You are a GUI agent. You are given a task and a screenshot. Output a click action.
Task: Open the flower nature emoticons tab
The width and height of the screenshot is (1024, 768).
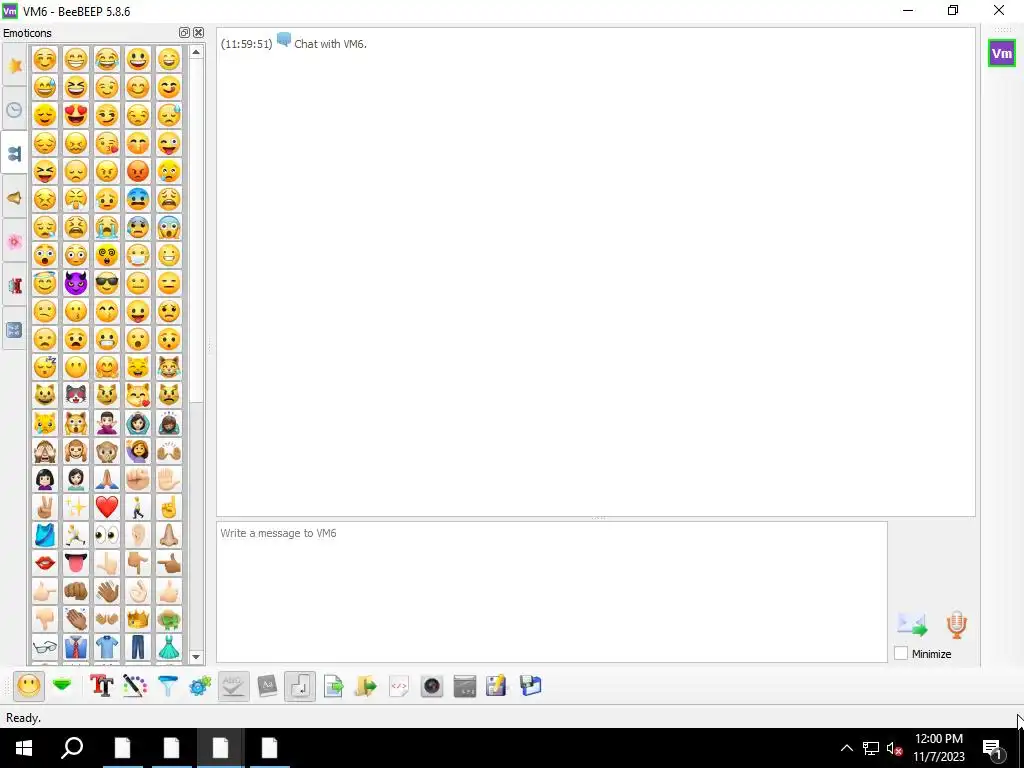tap(14, 242)
